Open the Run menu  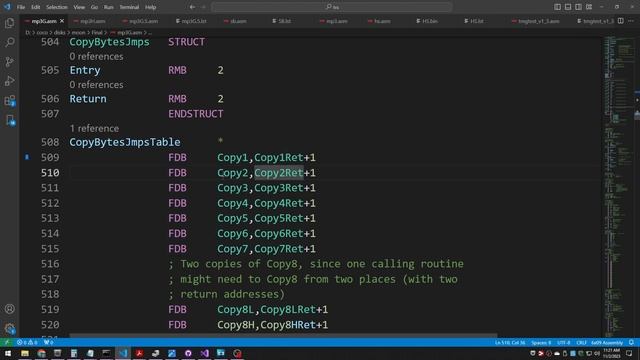coord(109,7)
